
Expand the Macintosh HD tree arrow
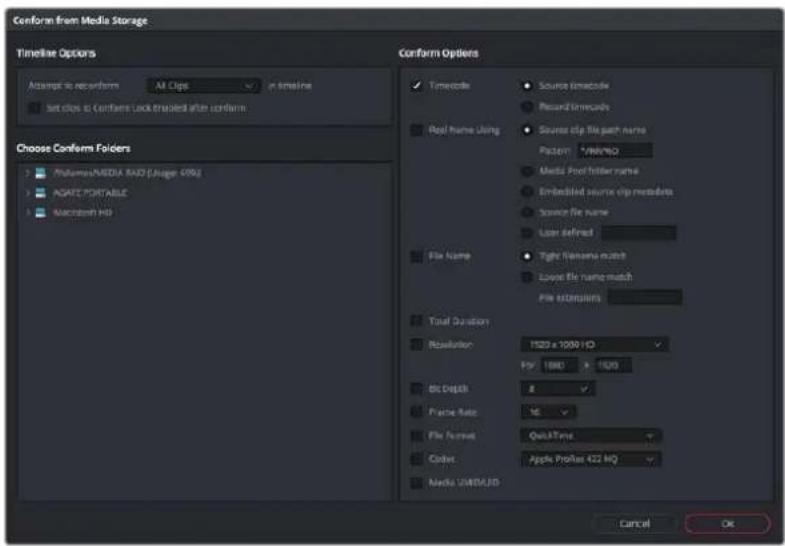pos(28,212)
